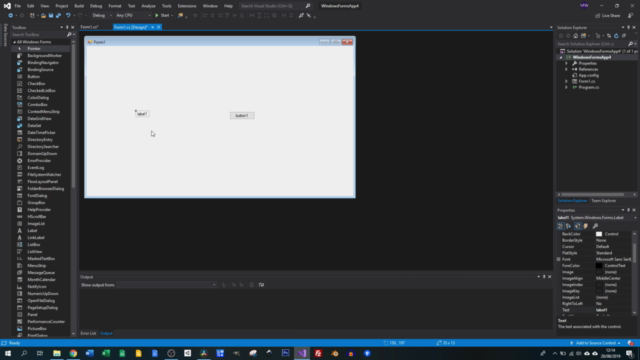Expand the Font property row
Image resolution: width=640 pixels, height=360 pixels.
click(559, 259)
